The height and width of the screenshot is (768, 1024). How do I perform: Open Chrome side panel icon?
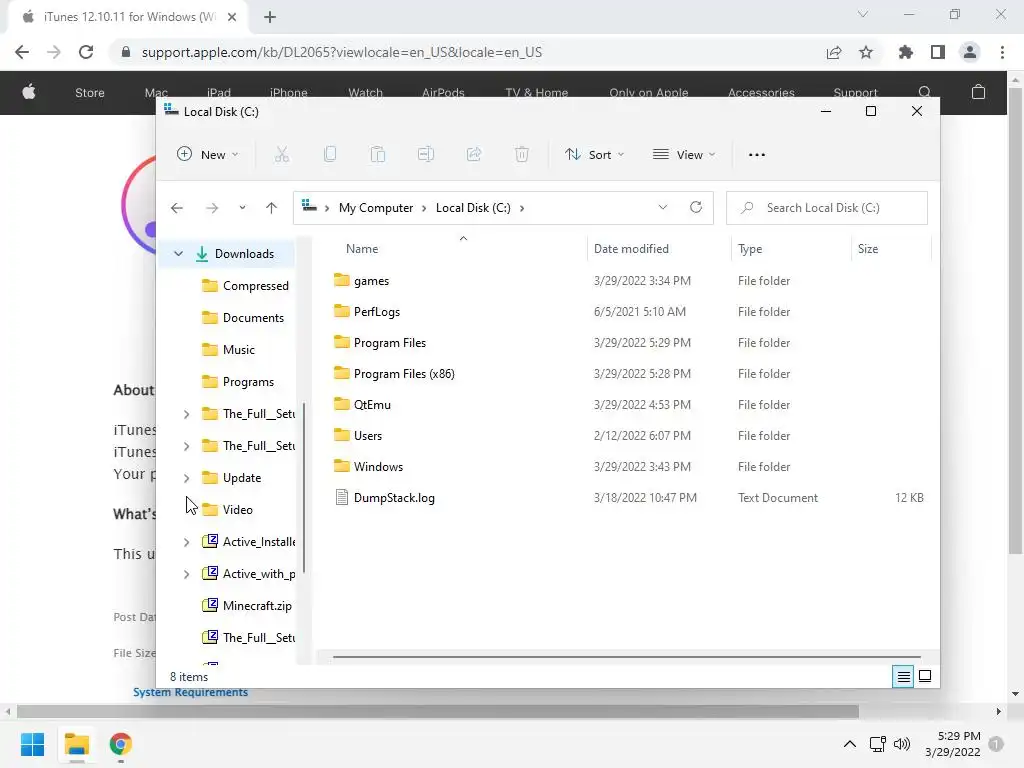(x=938, y=52)
